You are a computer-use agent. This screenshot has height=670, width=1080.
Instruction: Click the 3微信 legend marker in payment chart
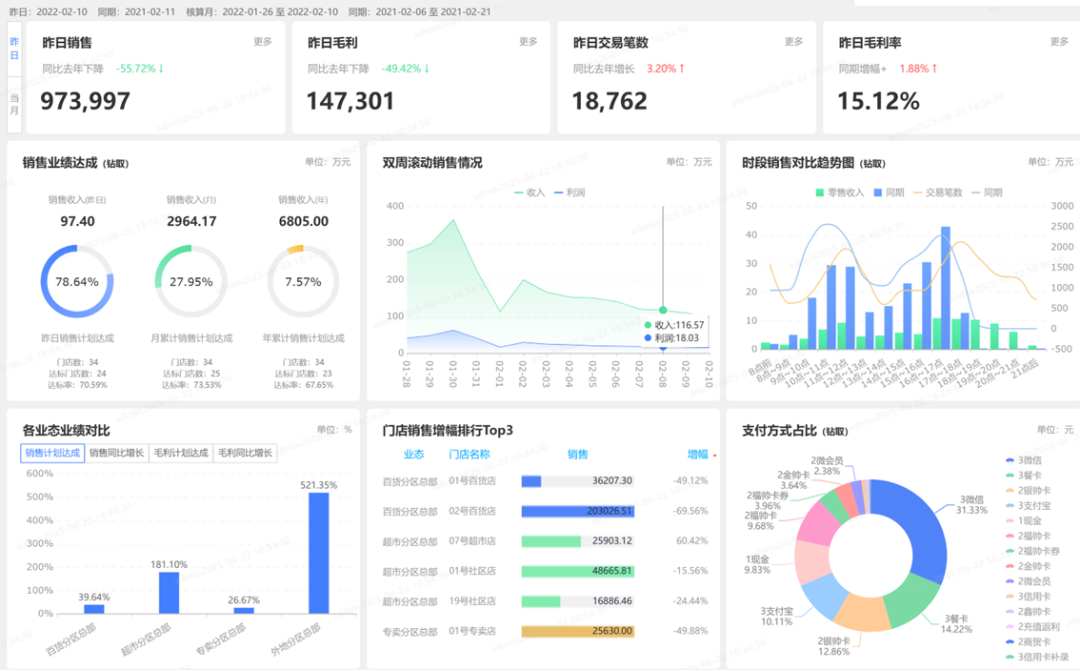[1008, 460]
